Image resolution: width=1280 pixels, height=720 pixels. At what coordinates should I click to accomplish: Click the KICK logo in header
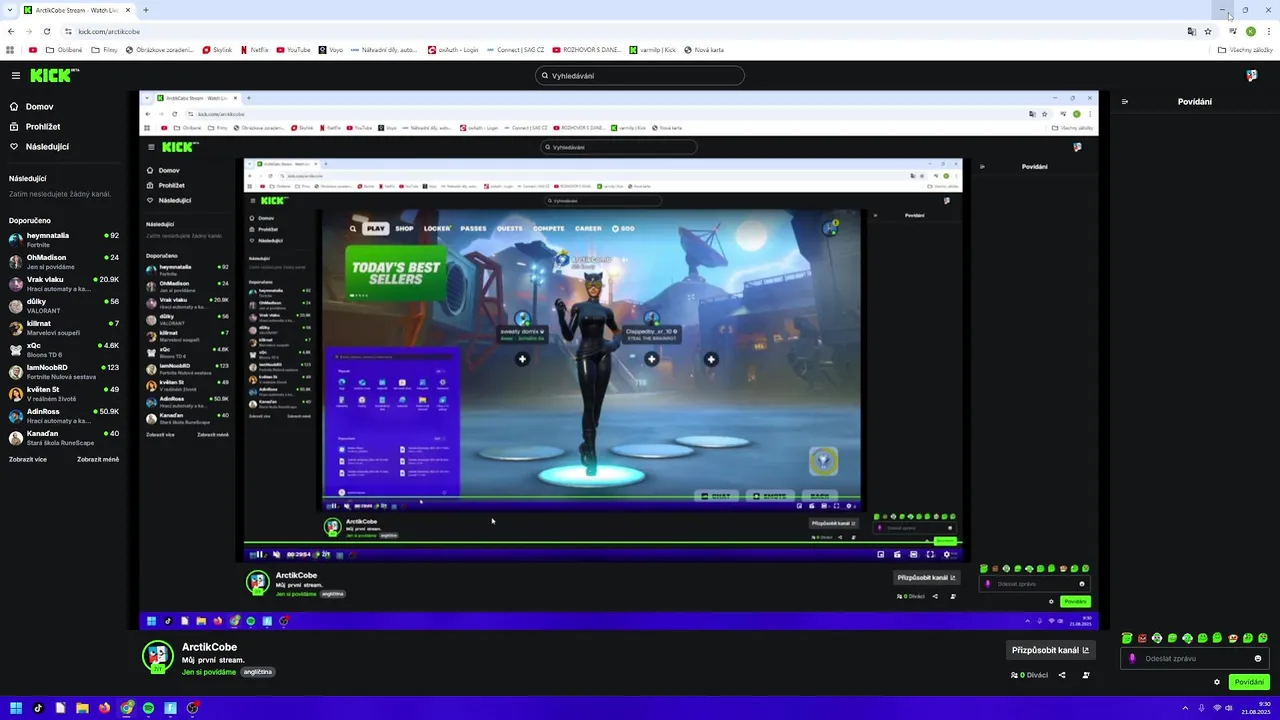pos(54,75)
